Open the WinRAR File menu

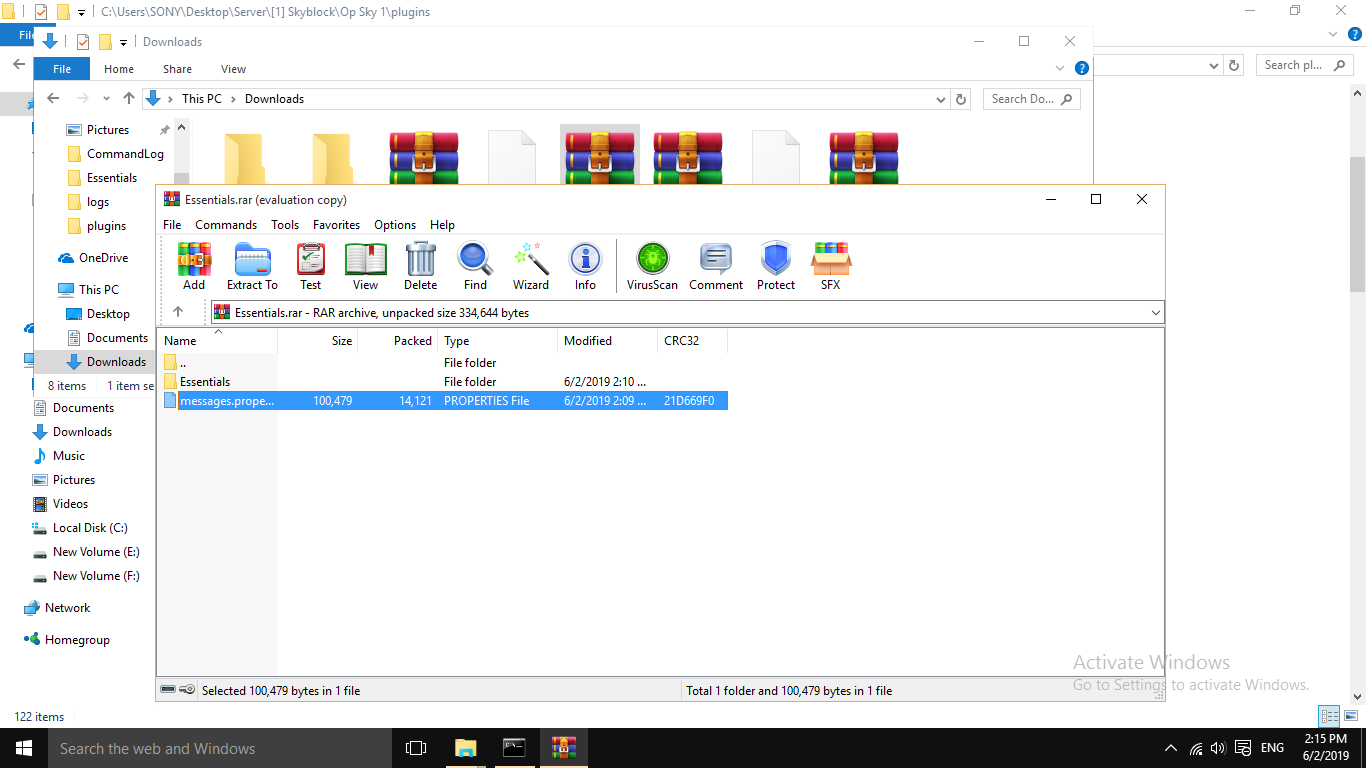(x=172, y=225)
